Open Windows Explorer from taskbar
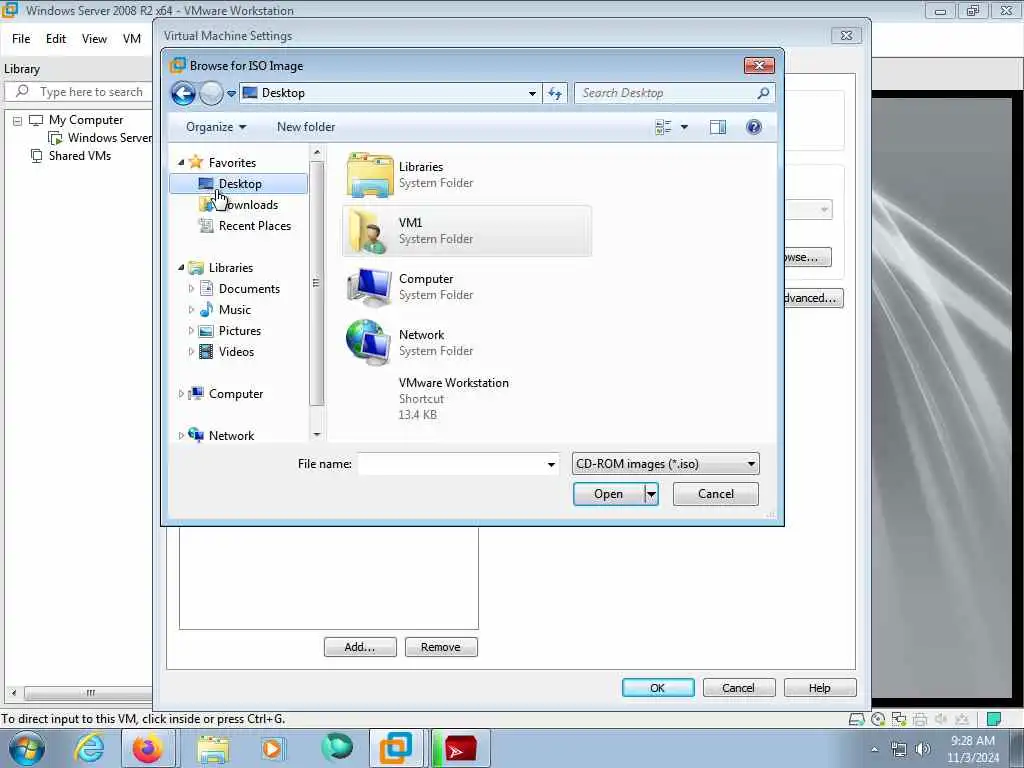The width and height of the screenshot is (1024, 768). point(213,748)
